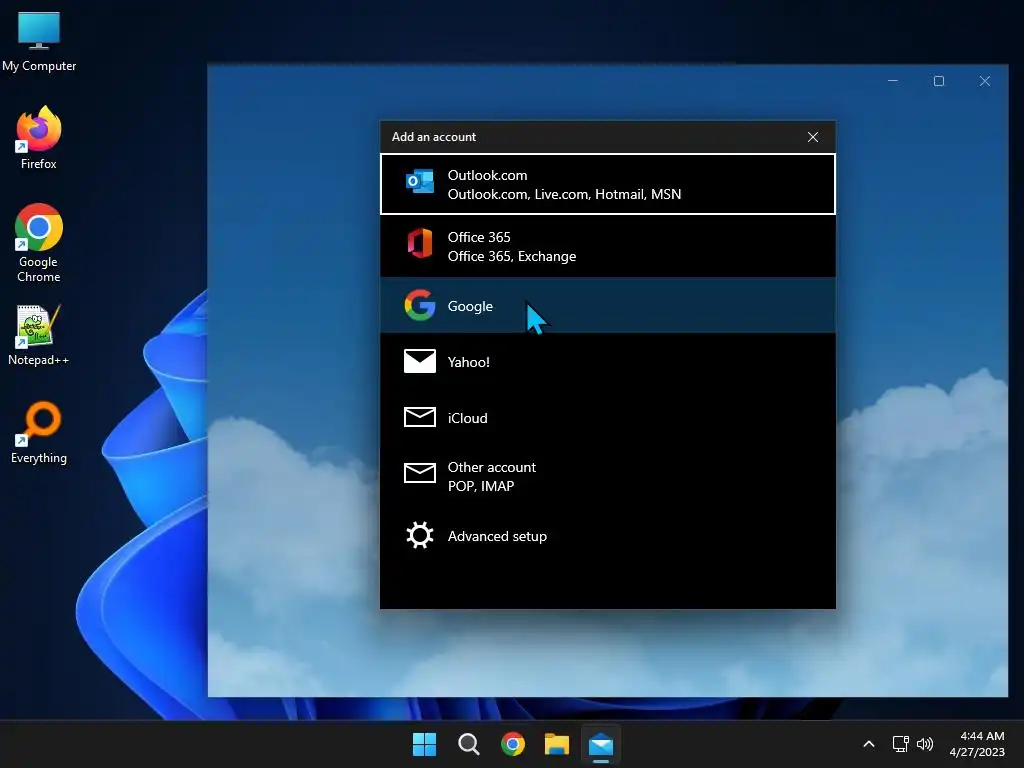Pick Google as the account provider
This screenshot has width=1024, height=768.
click(607, 306)
